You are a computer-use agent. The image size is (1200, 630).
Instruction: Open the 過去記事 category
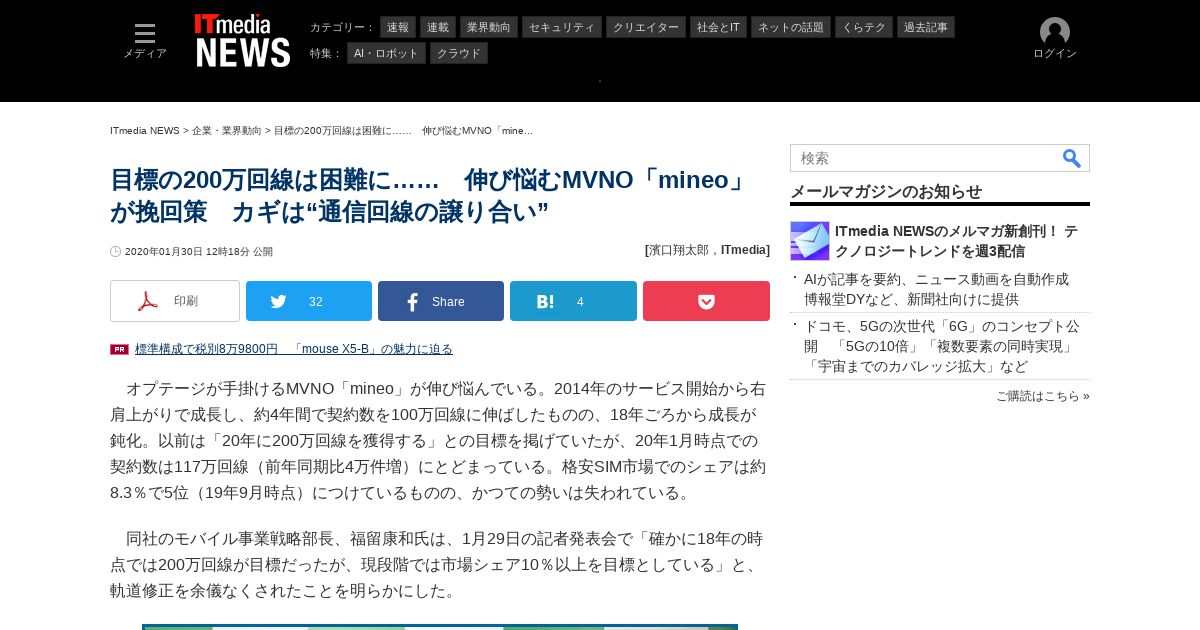(x=926, y=27)
